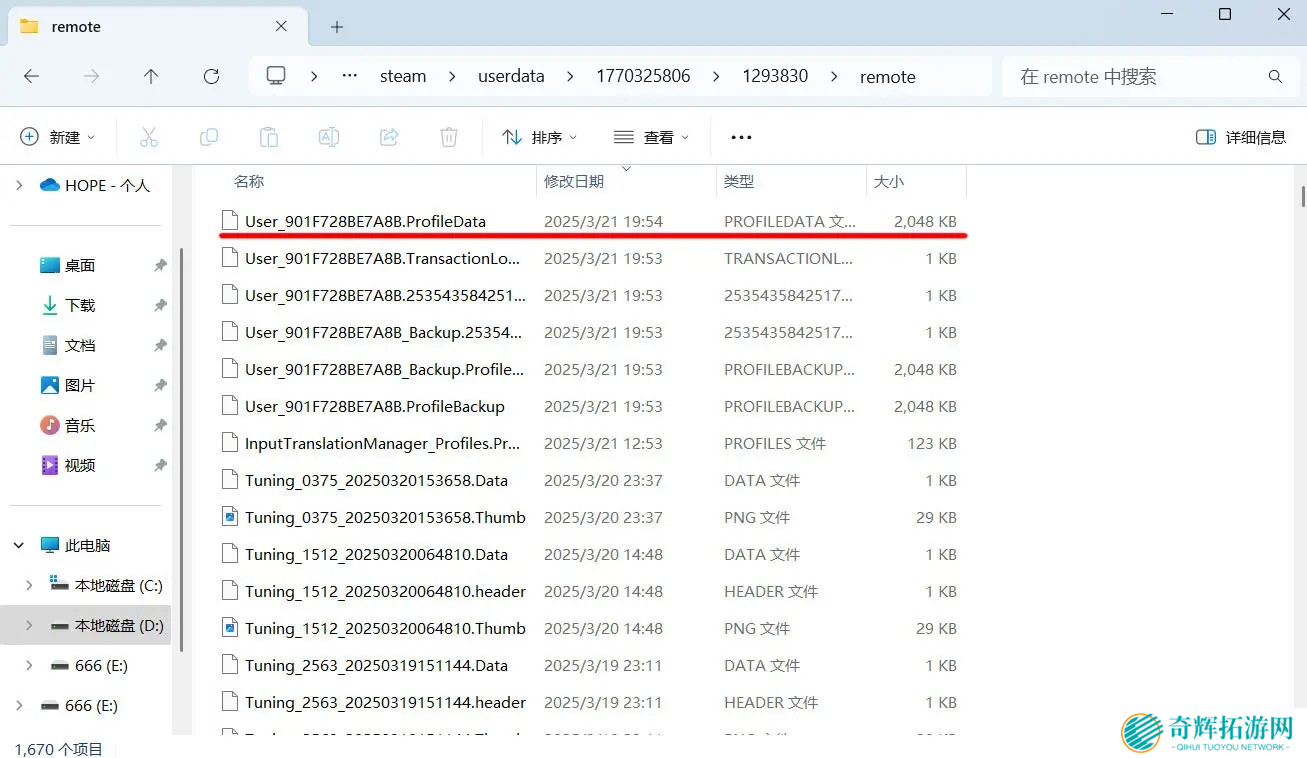The width and height of the screenshot is (1307, 758).
Task: Click the Rename icon in toolbar
Action: click(x=329, y=137)
